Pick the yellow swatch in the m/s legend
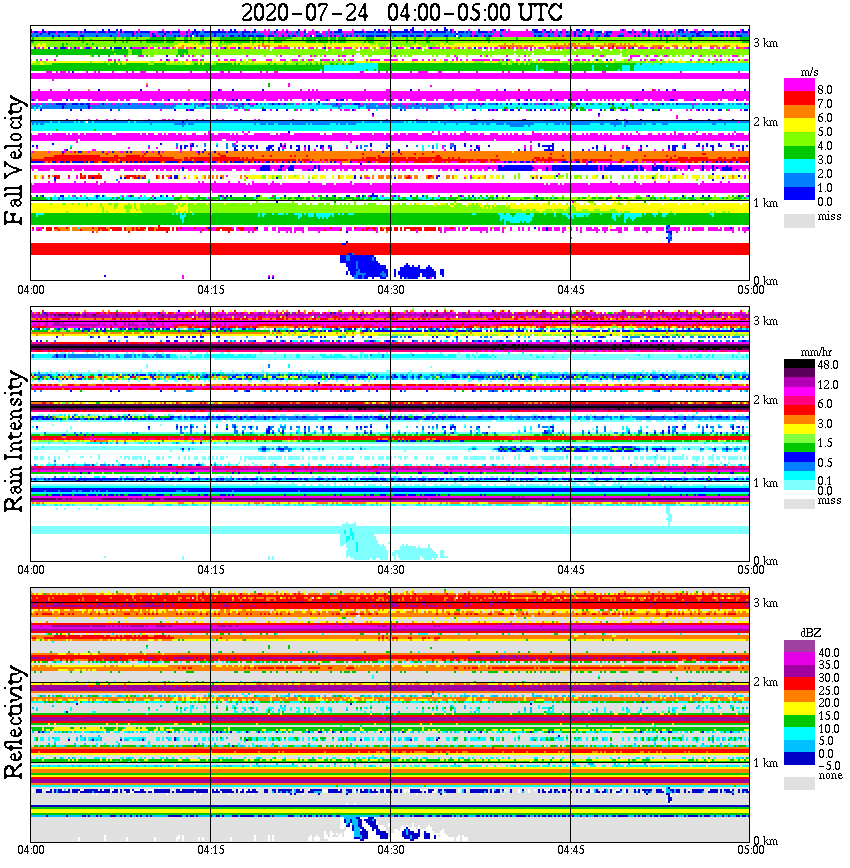This screenshot has width=850, height=868. (799, 126)
